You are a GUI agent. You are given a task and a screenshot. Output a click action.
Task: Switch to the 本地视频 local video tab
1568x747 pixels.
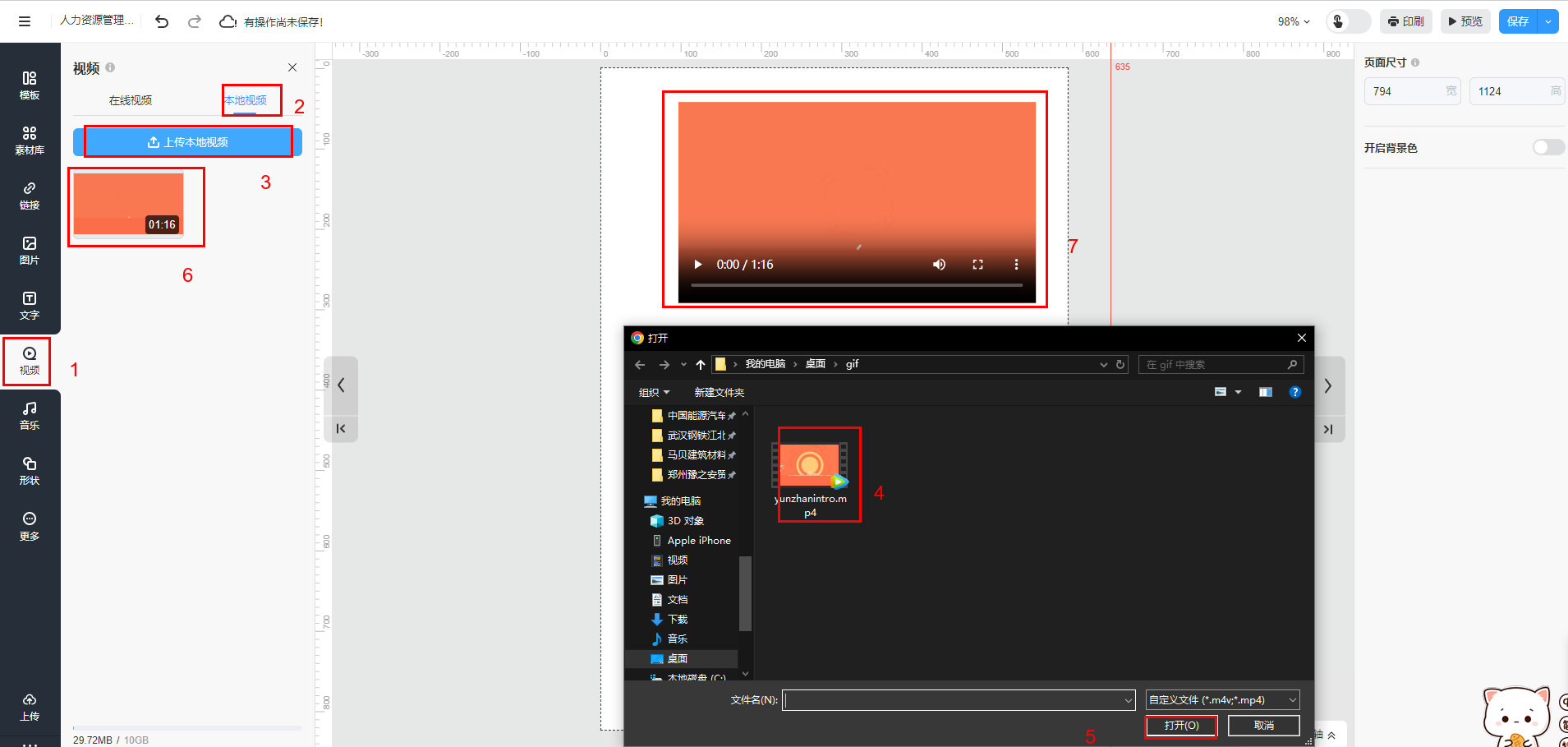click(246, 100)
